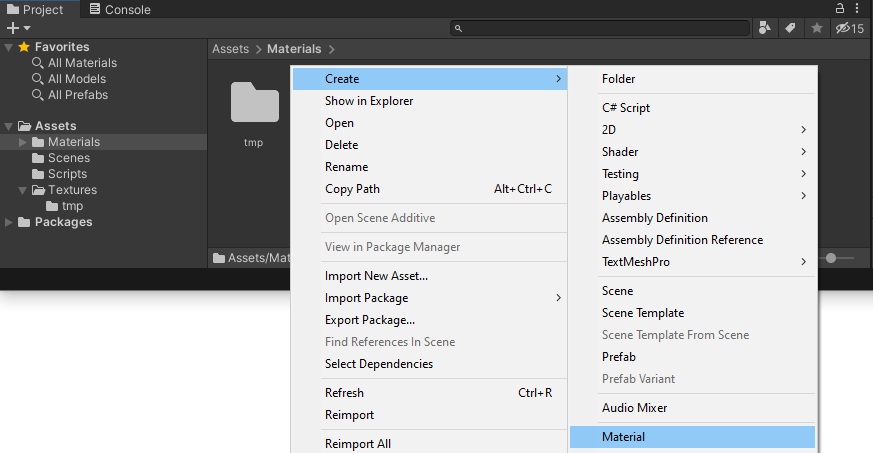Click the star save-search icon

click(x=816, y=28)
